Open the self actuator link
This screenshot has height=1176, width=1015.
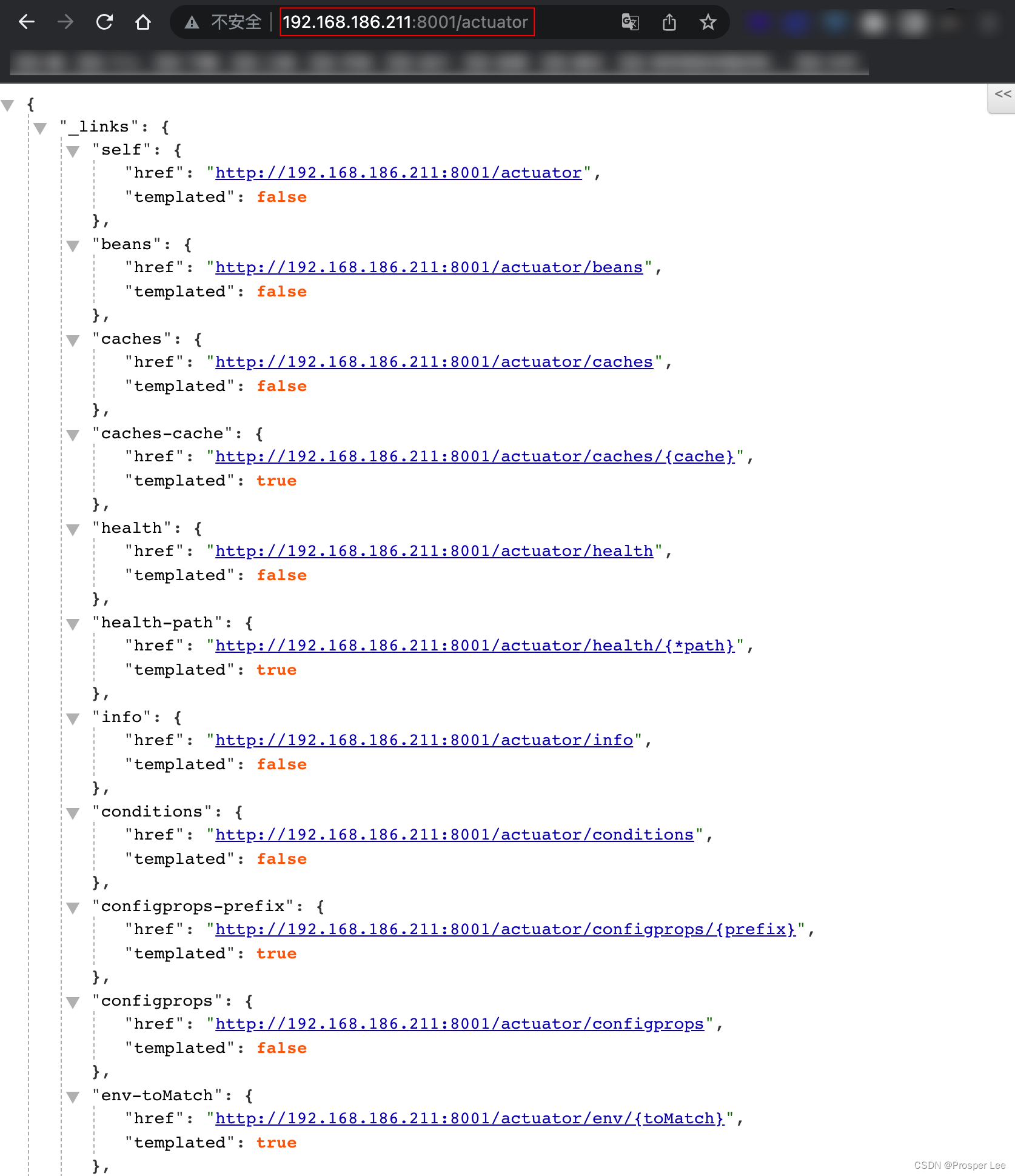tap(398, 173)
